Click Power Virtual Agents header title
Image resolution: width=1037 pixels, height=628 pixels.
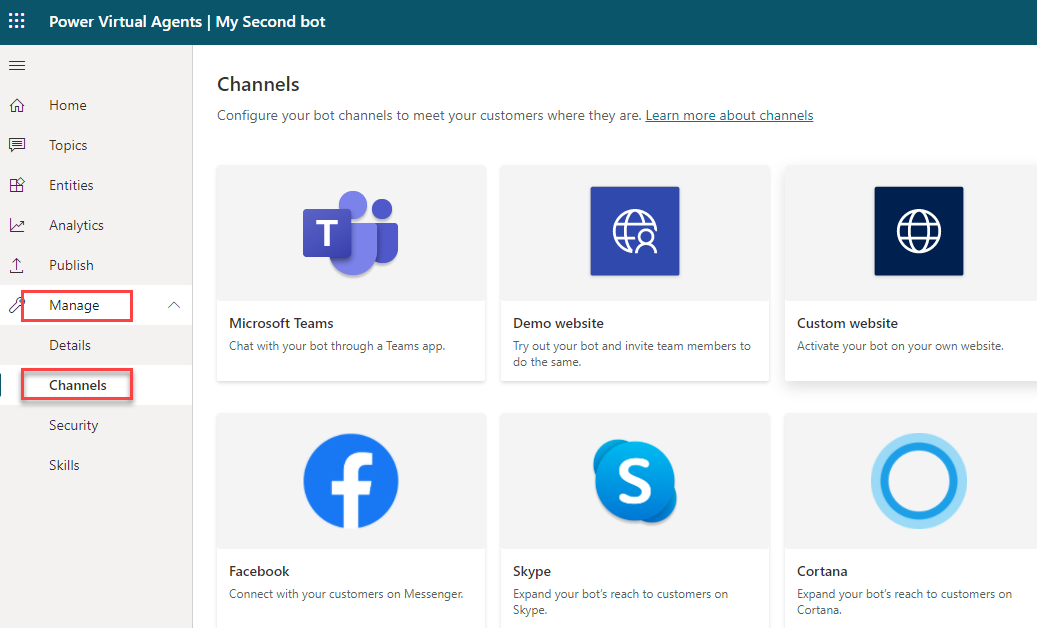click(x=125, y=22)
